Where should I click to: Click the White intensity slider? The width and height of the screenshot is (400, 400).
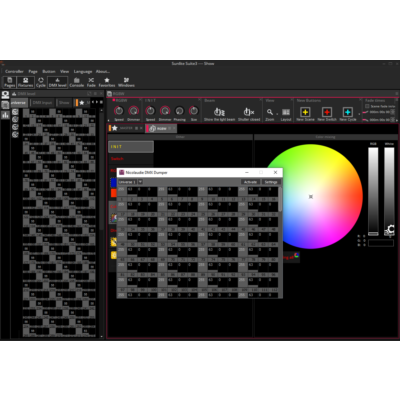pyautogui.click(x=389, y=191)
